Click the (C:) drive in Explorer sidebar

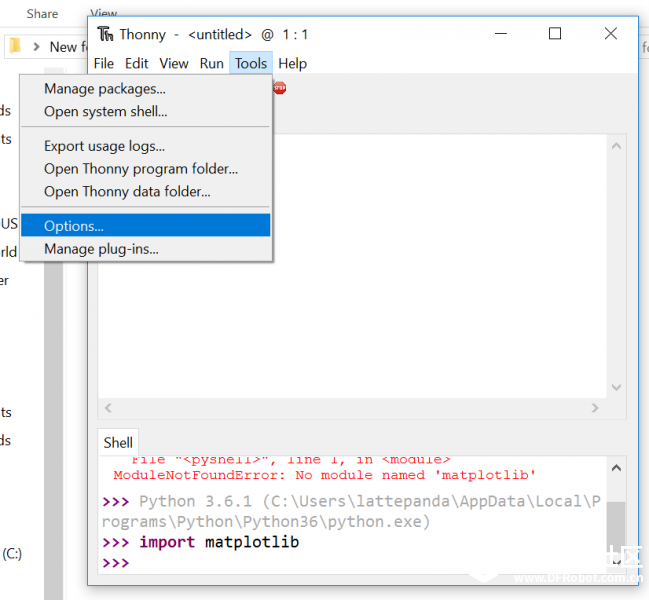[x=12, y=554]
